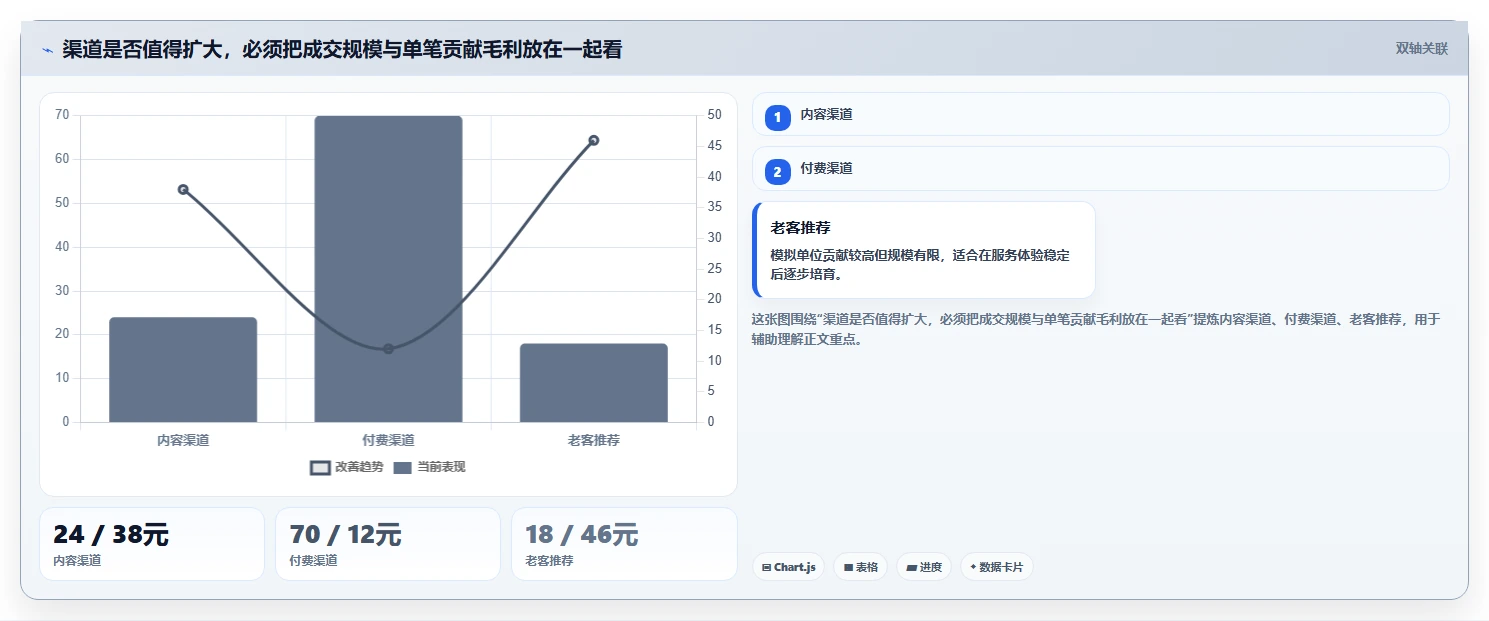The image size is (1489, 621).
Task: Click the Chart.js tag
Action: click(788, 567)
